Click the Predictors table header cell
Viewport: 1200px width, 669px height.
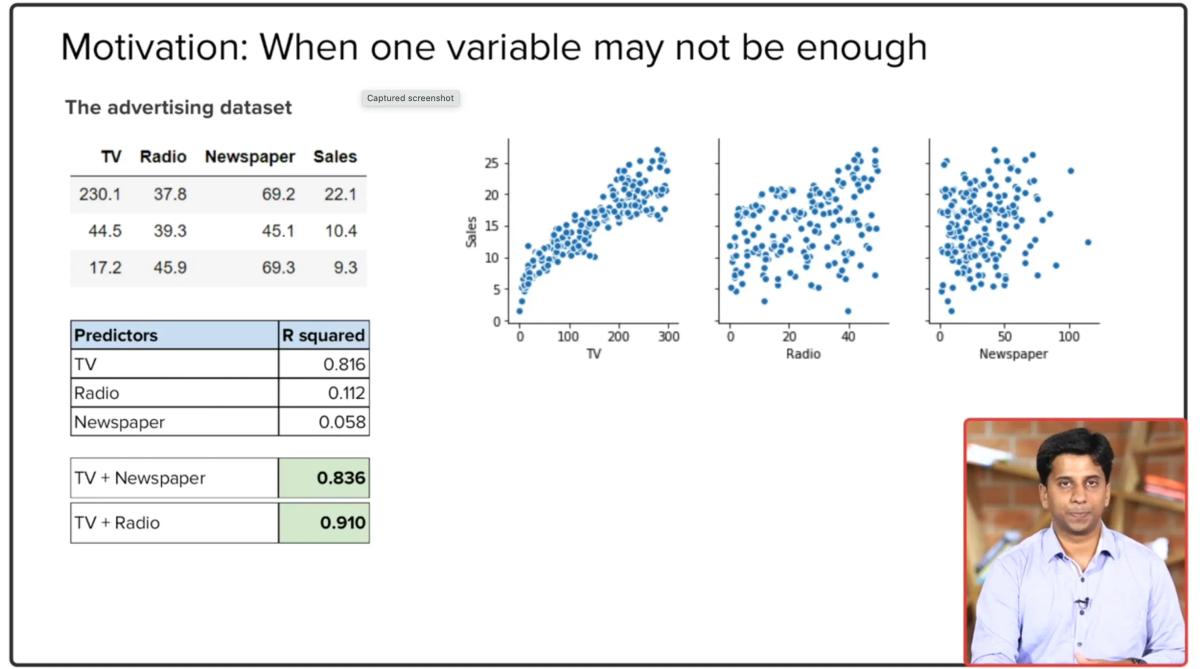[x=174, y=335]
